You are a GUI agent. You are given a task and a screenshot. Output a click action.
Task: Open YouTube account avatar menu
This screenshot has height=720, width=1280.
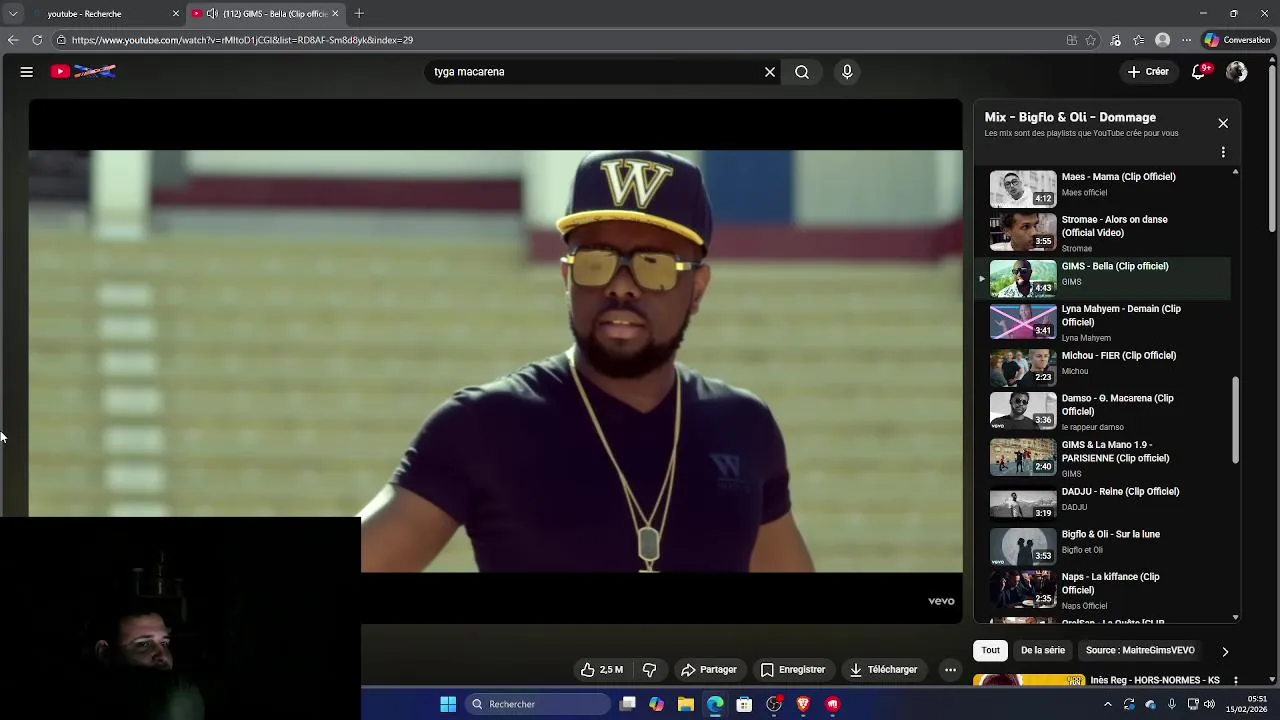pos(1237,72)
